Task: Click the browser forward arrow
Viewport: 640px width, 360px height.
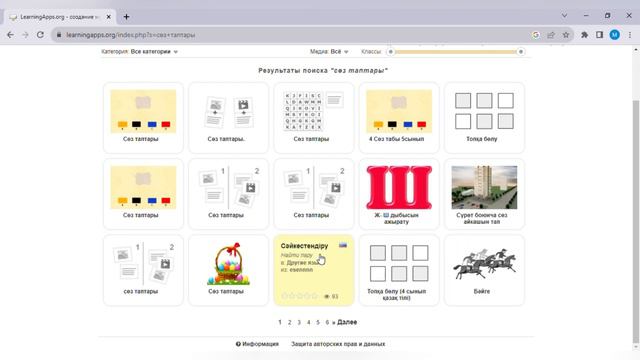Action: 25,35
